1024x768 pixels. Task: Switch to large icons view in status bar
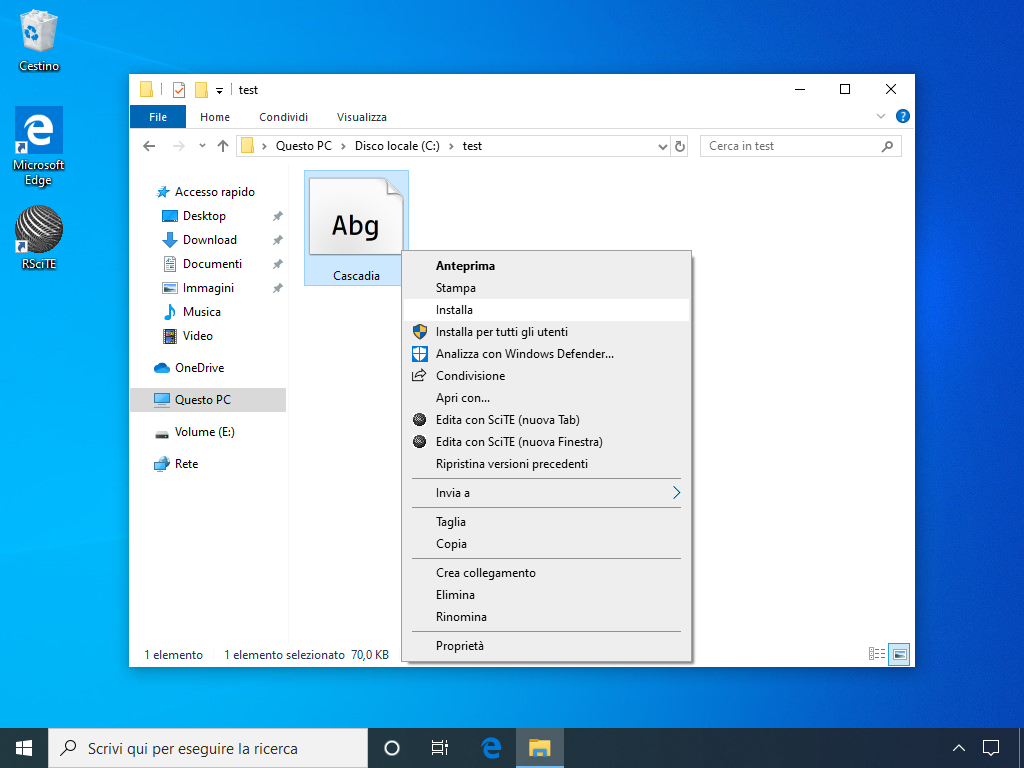point(899,654)
